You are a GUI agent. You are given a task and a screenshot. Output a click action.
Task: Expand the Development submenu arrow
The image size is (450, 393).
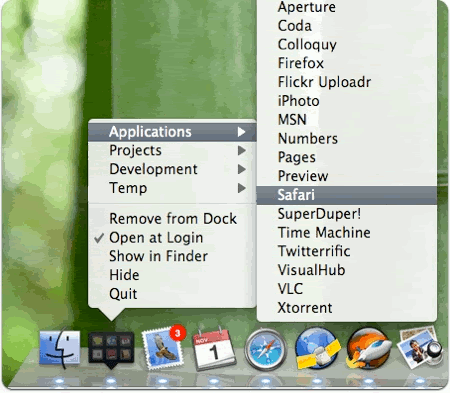(x=242, y=169)
